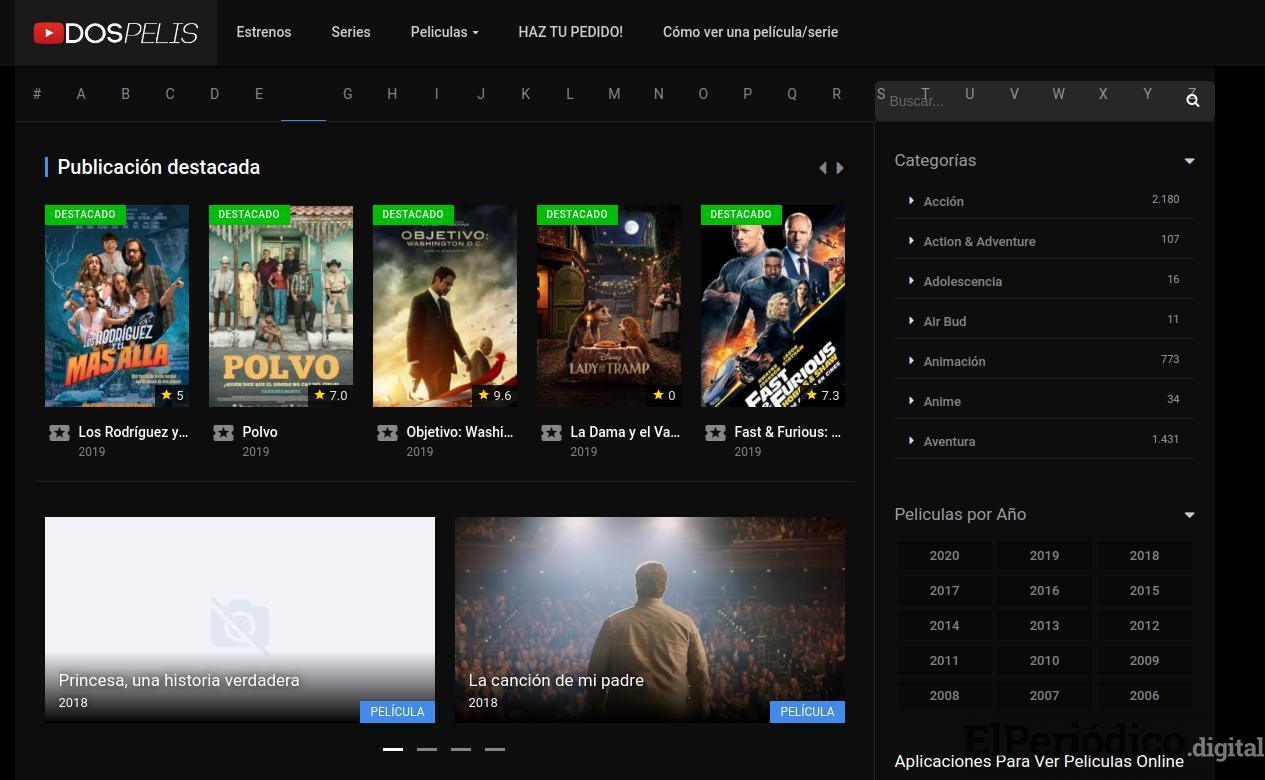Open HAZ TU PEDIDO! page
This screenshot has height=780, width=1265.
570,32
